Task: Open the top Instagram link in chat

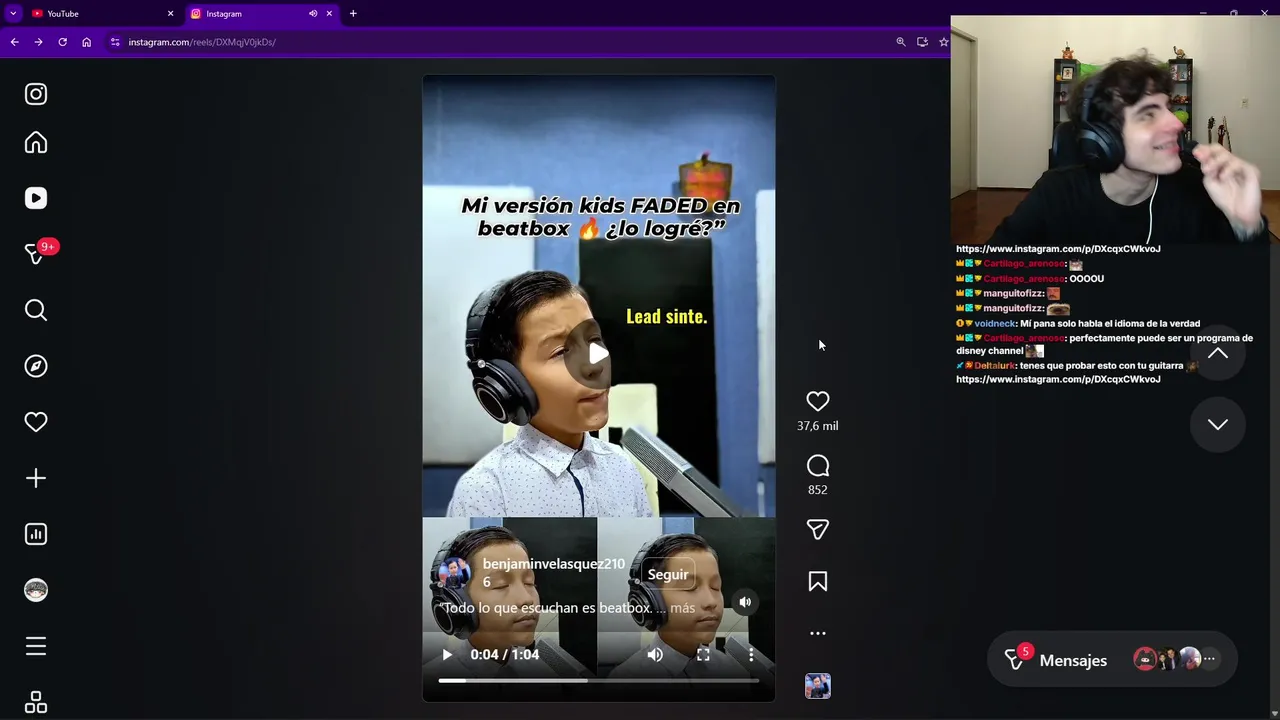Action: [x=1058, y=249]
